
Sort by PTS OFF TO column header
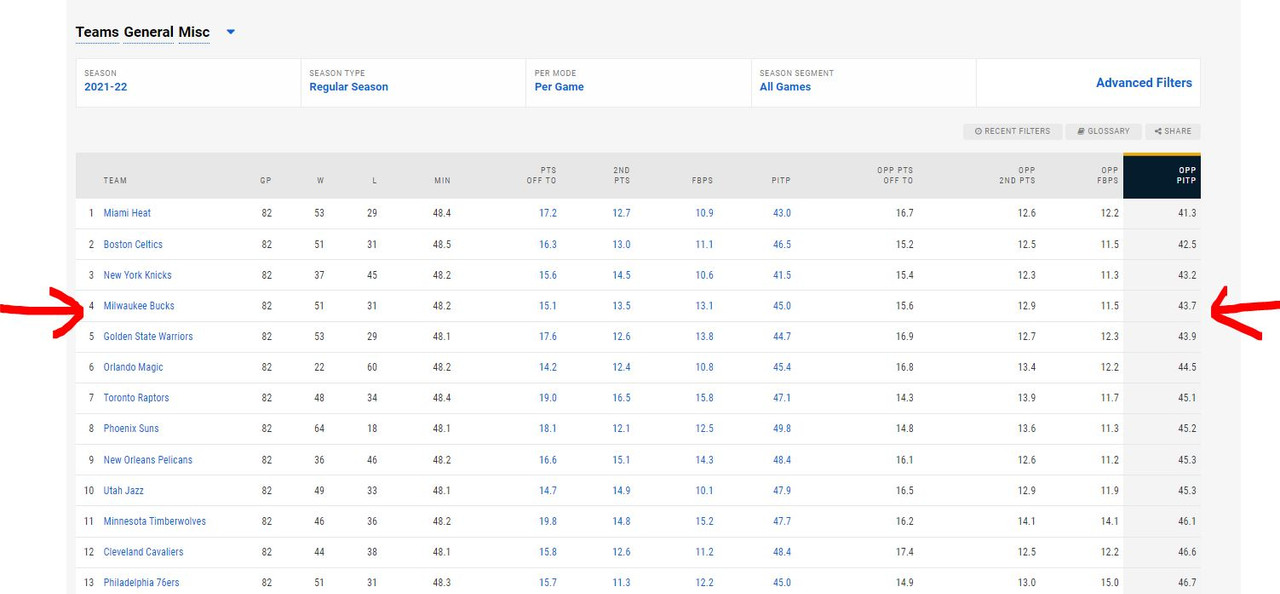[x=541, y=175]
